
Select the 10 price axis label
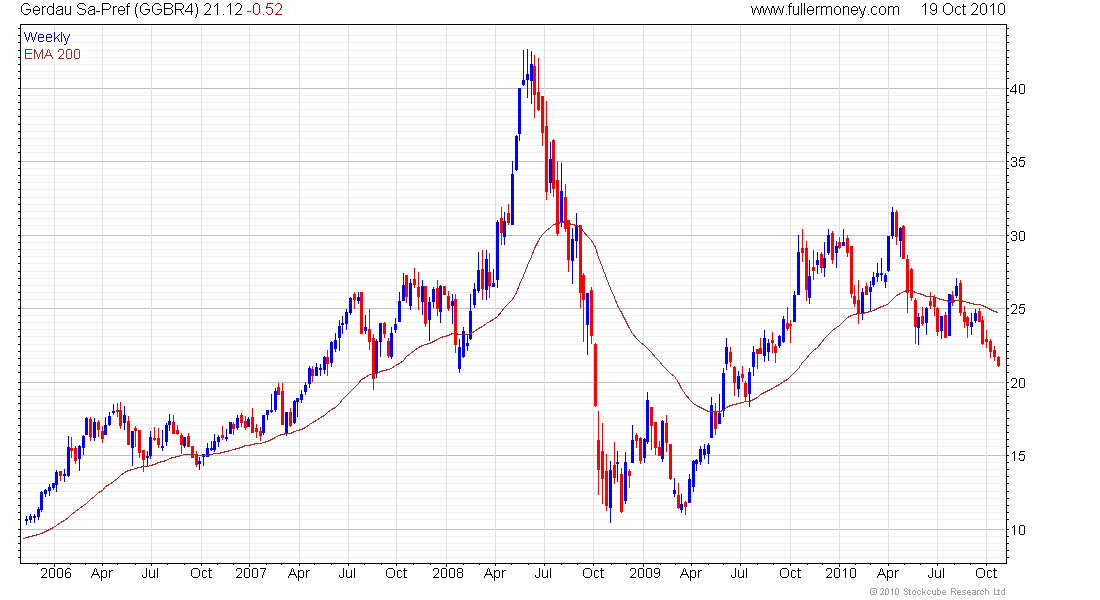coord(1017,530)
